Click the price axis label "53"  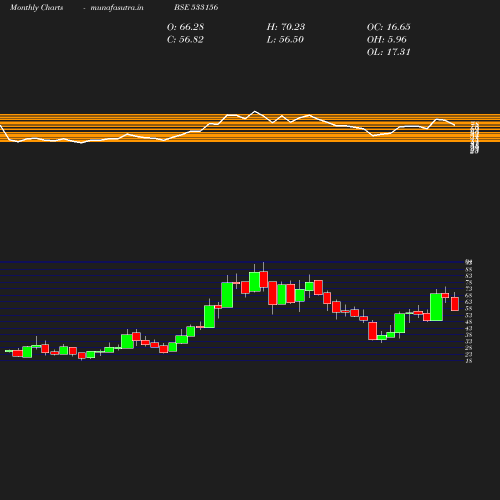[x=469, y=315]
